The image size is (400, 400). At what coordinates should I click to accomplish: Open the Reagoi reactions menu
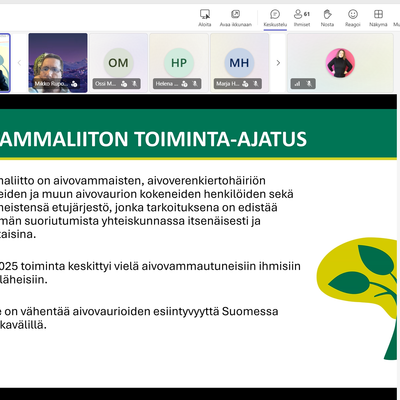point(353,14)
